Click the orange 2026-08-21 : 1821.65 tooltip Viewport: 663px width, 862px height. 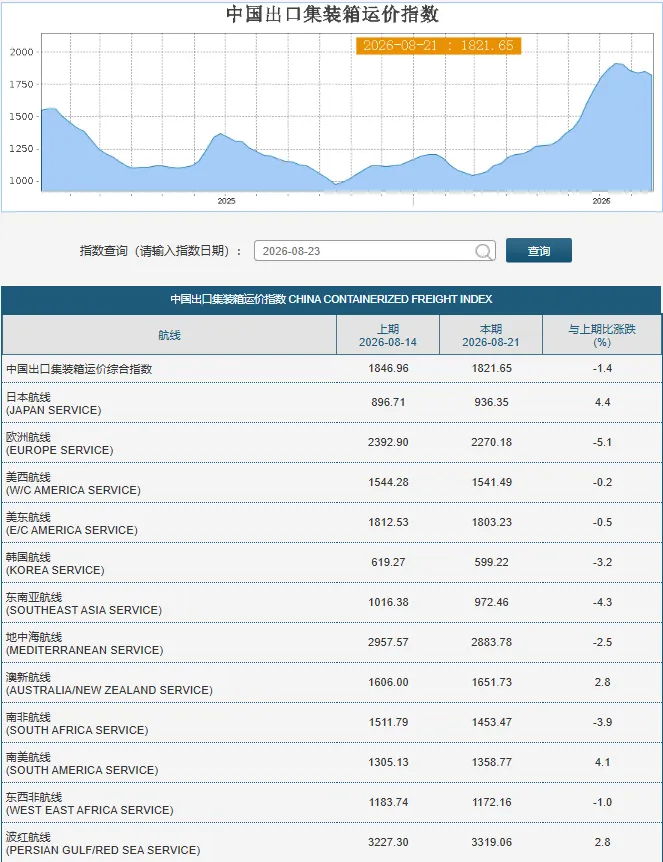click(x=438, y=45)
